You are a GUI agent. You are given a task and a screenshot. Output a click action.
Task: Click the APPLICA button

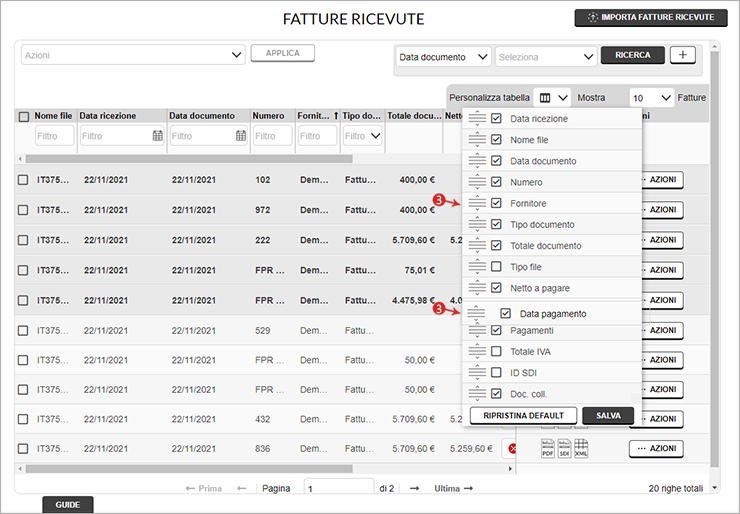coord(282,53)
